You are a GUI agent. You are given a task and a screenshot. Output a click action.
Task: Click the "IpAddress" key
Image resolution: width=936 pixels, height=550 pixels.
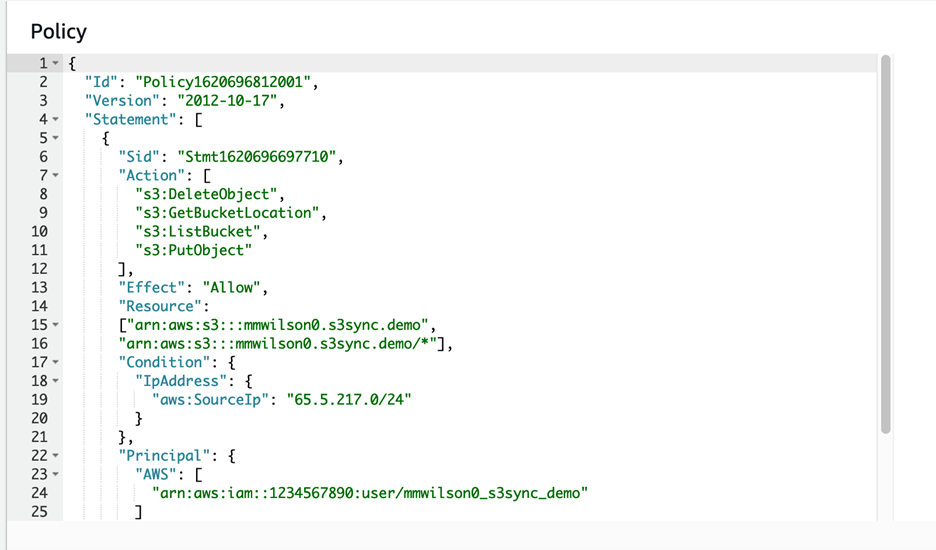181,381
